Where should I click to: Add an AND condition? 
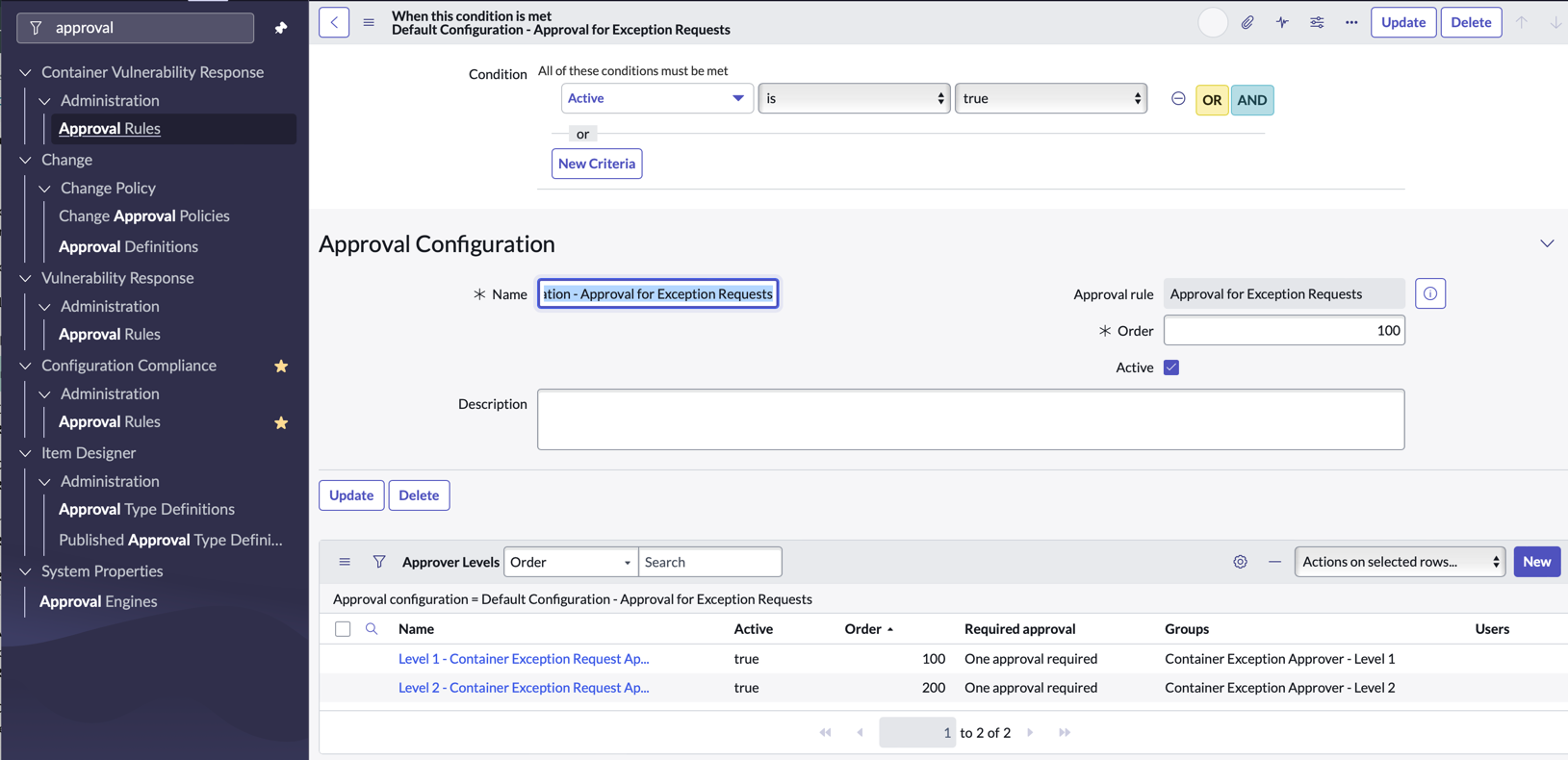tap(1252, 100)
